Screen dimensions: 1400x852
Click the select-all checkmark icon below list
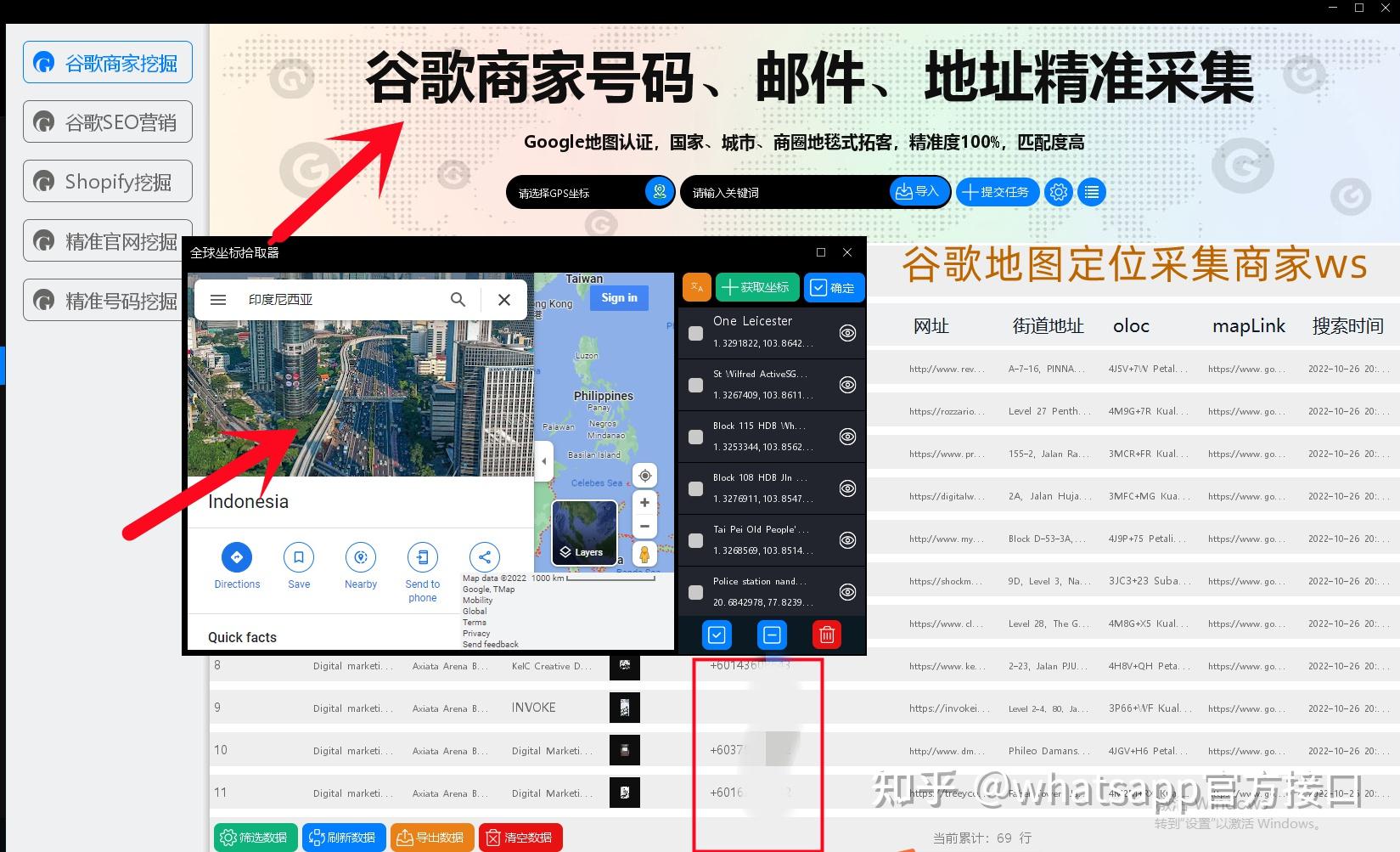(717, 635)
